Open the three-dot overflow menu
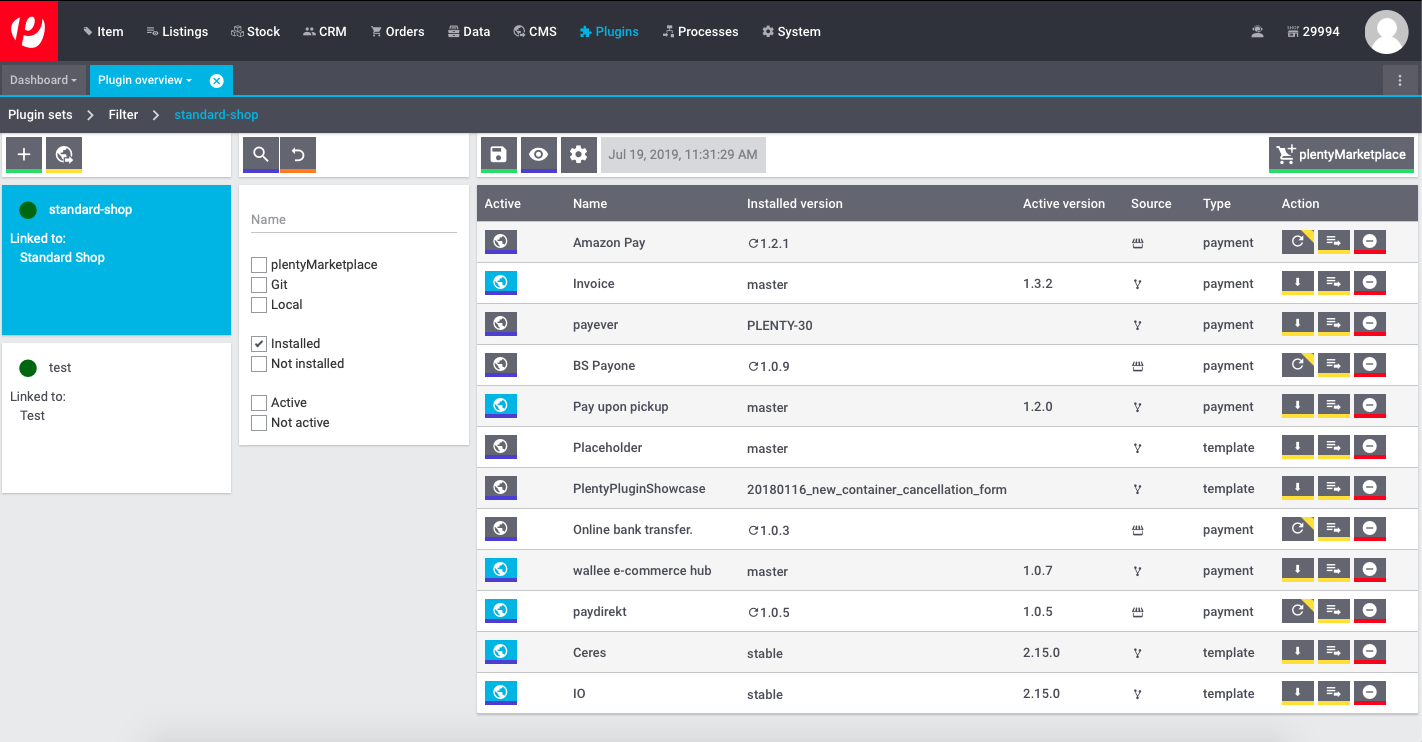This screenshot has height=742, width=1422. [1400, 80]
